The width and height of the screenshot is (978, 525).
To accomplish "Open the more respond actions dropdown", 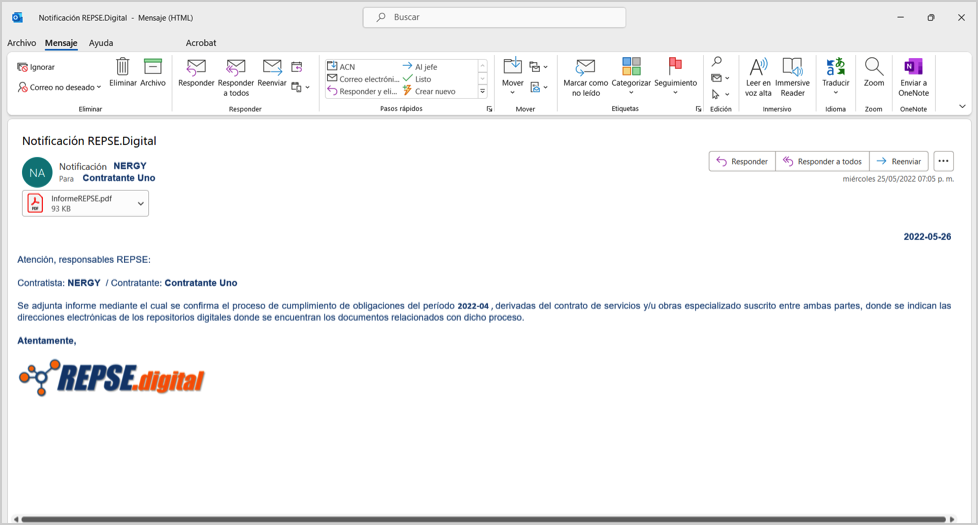I will [301, 87].
